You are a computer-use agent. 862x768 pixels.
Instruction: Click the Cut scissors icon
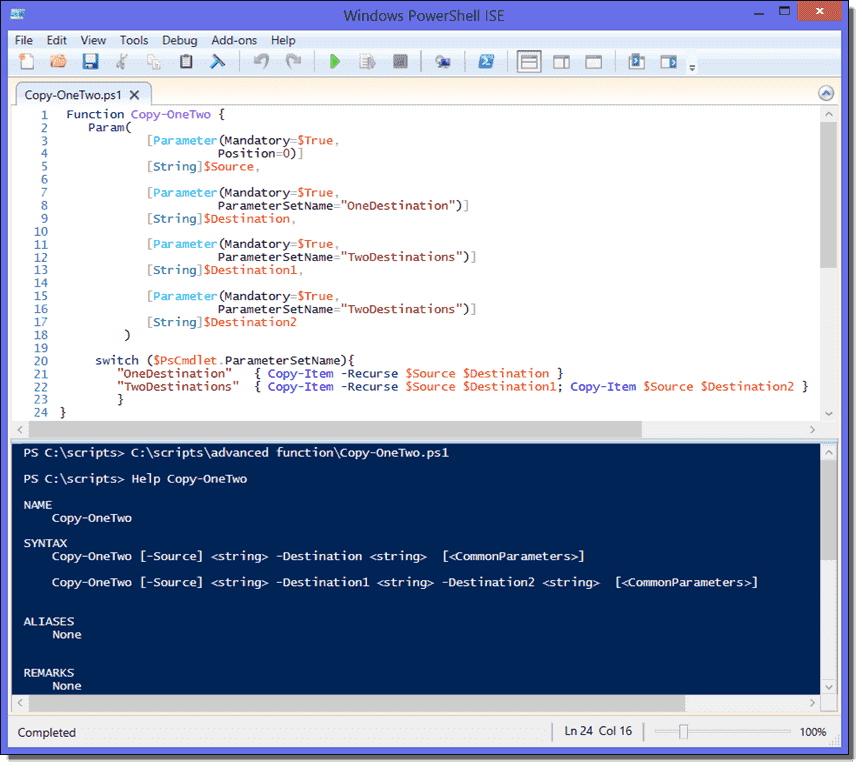(x=122, y=62)
